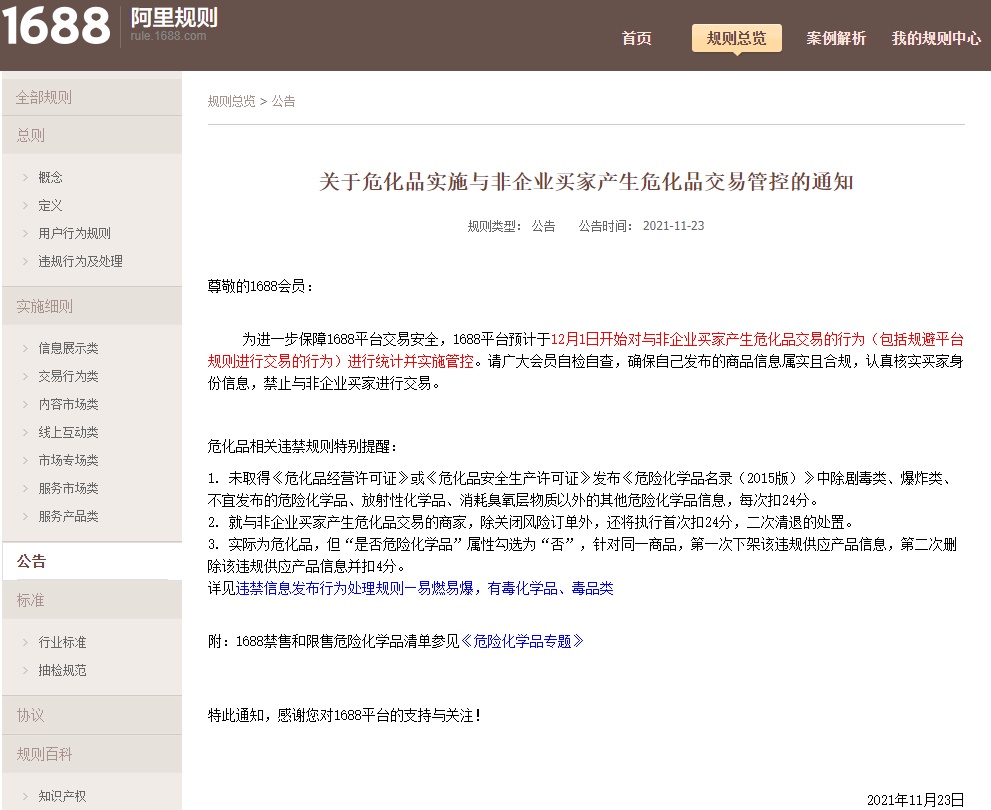Open the 首页 navigation tab
This screenshot has height=810, width=991.
tap(636, 39)
